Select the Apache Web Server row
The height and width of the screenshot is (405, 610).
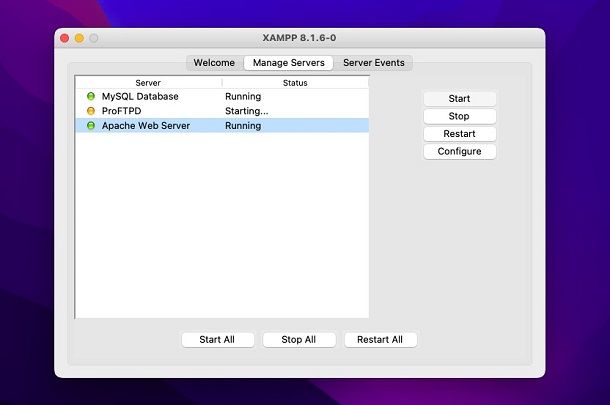222,126
